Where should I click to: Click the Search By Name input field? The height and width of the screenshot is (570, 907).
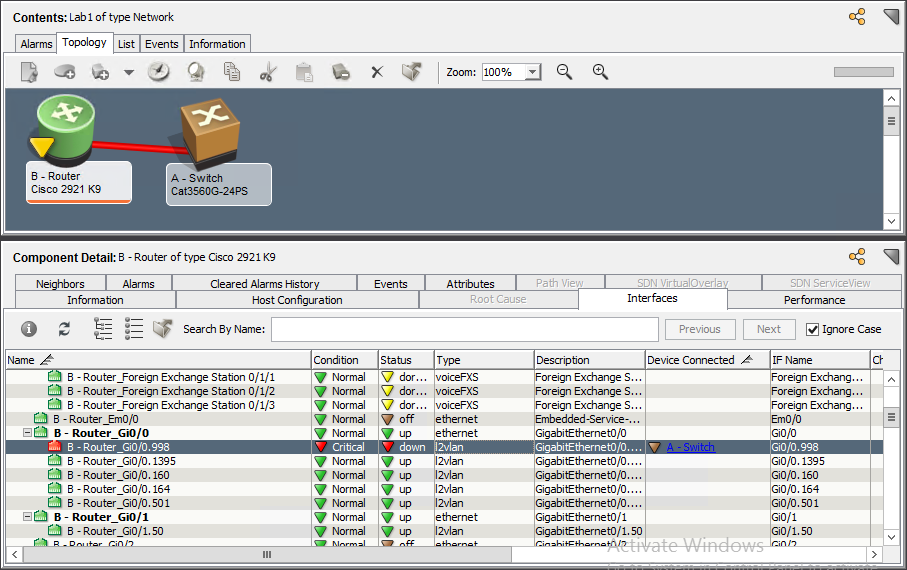(464, 329)
